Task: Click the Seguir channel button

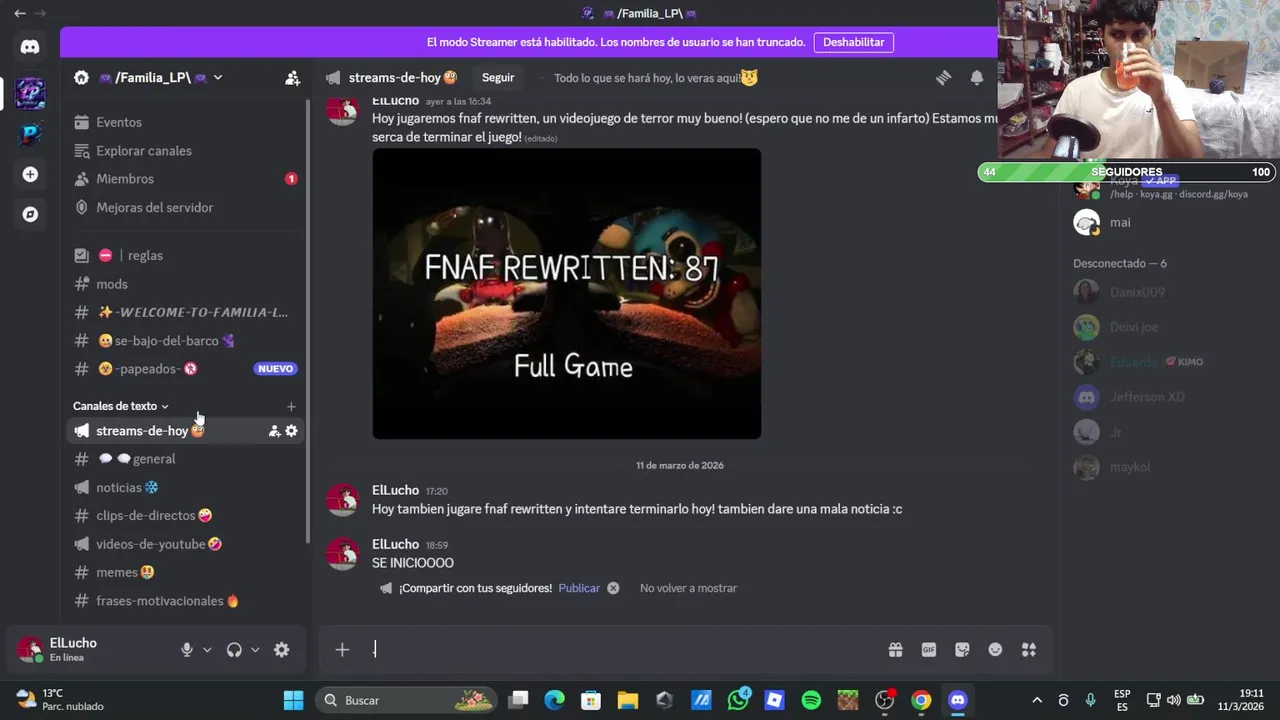Action: pos(498,78)
